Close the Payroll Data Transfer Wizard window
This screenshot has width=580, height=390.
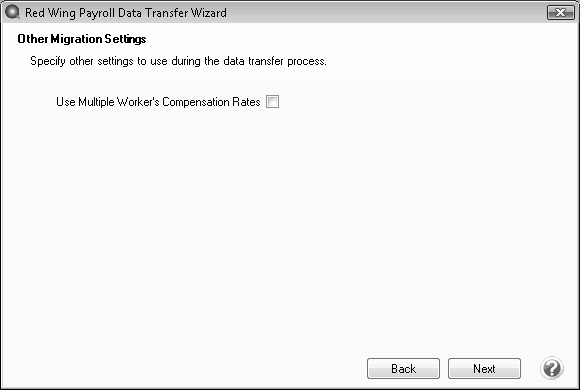coord(560,13)
